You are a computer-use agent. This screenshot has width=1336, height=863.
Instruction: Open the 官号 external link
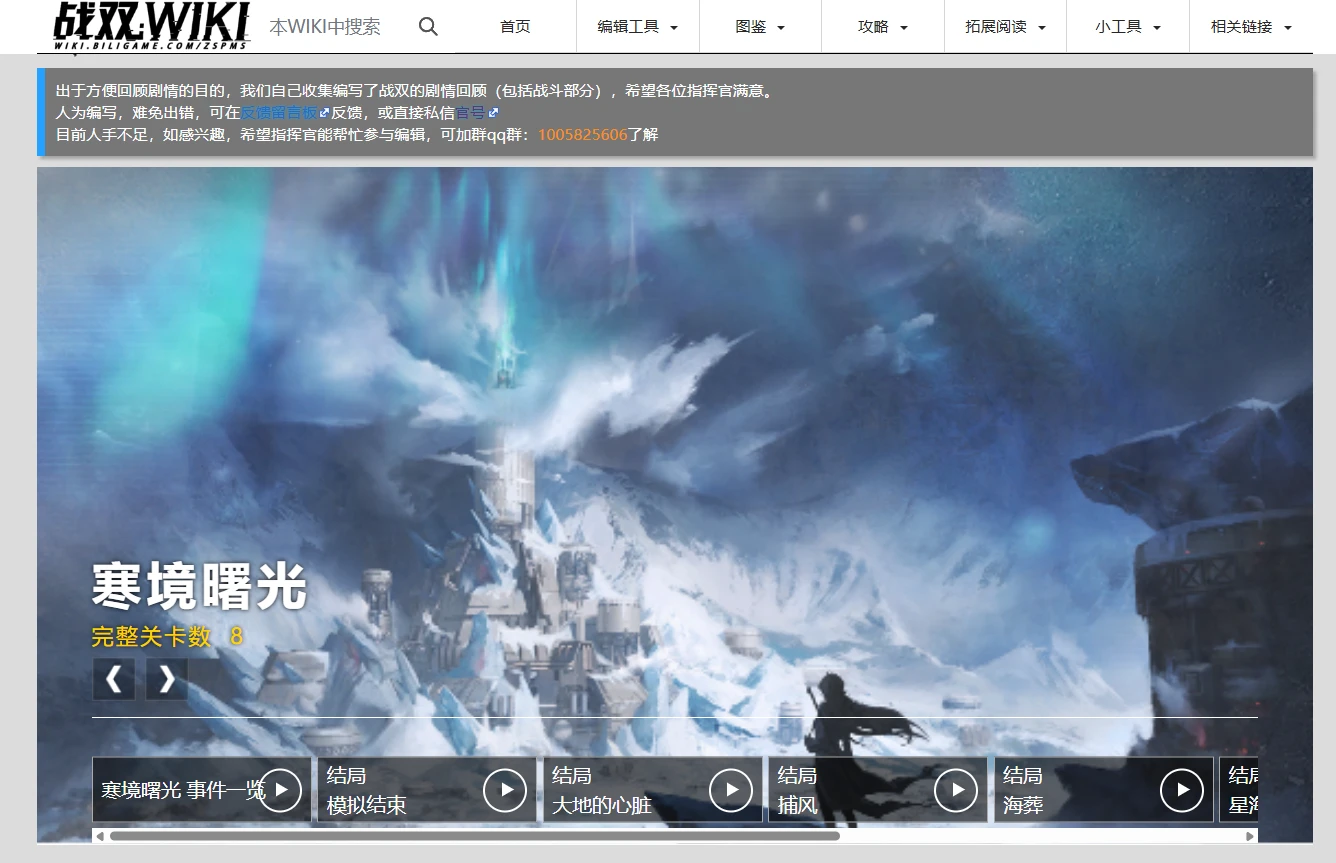pyautogui.click(x=471, y=113)
